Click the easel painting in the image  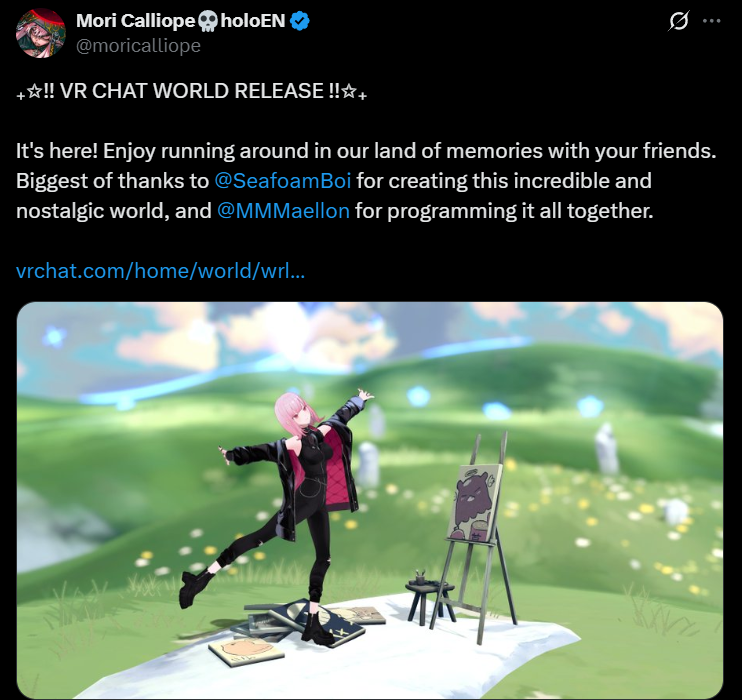pyautogui.click(x=474, y=503)
